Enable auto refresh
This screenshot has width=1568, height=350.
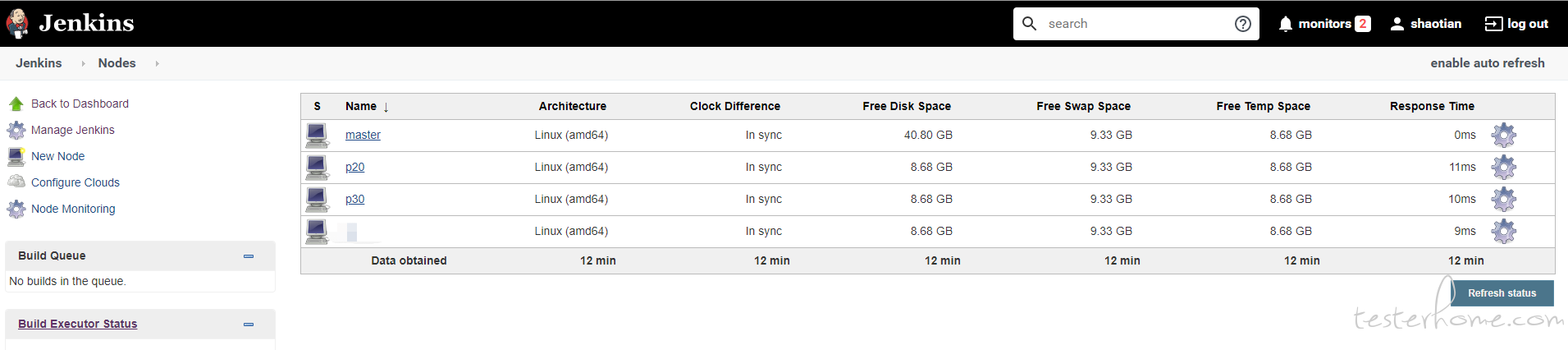[x=1488, y=63]
